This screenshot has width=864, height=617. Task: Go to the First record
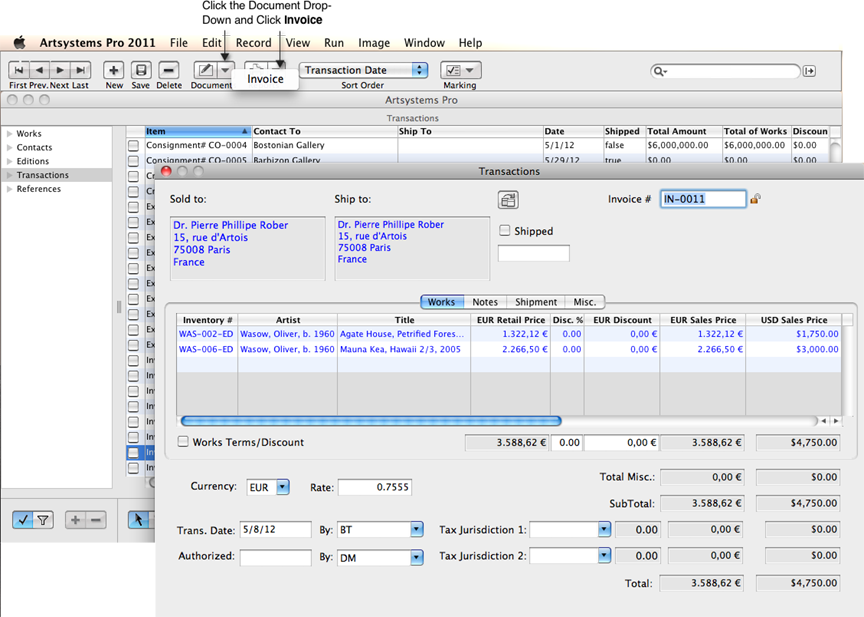(x=19, y=71)
